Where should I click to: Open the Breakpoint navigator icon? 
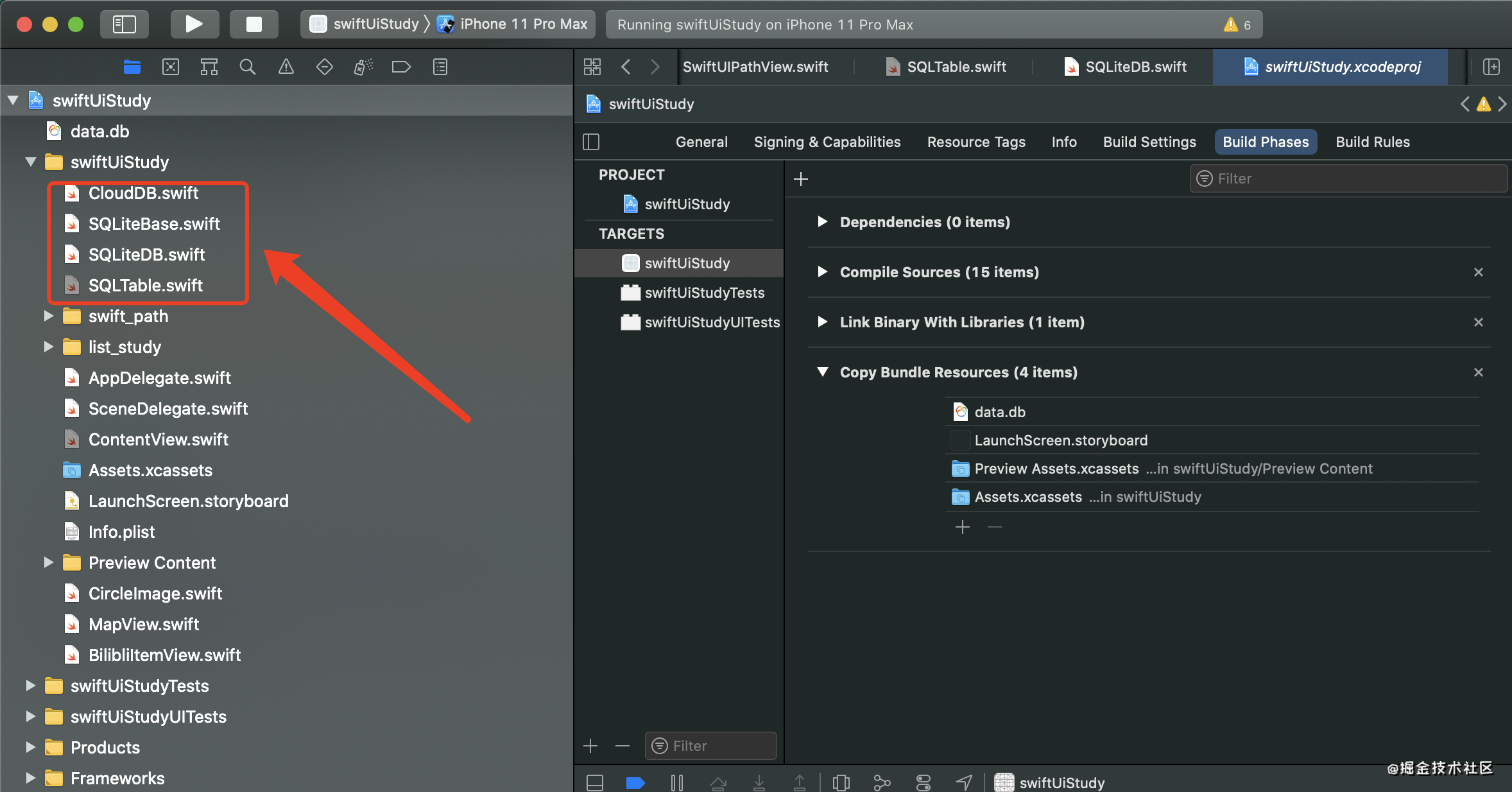click(x=402, y=67)
